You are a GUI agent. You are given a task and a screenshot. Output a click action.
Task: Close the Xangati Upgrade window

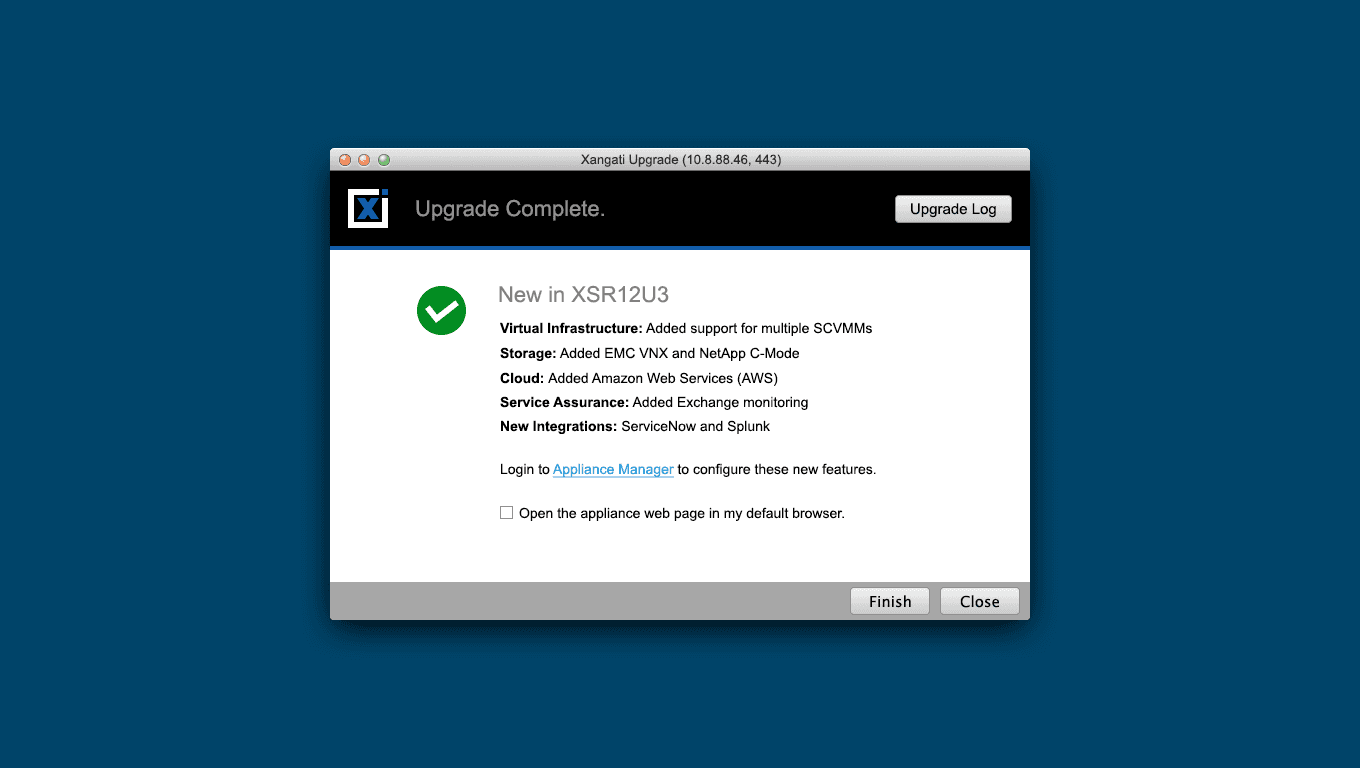pyautogui.click(x=345, y=160)
